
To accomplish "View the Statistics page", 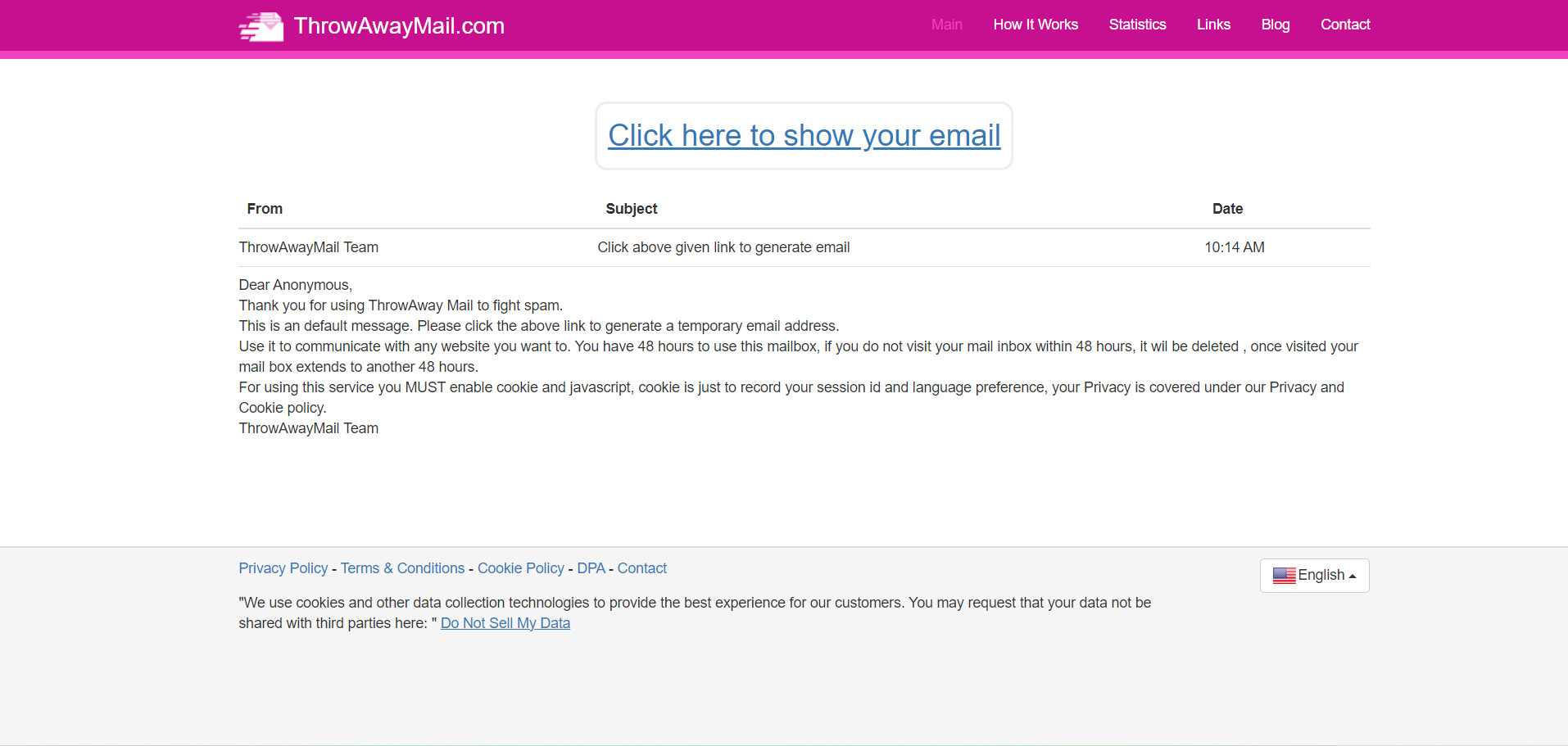I will [1137, 25].
